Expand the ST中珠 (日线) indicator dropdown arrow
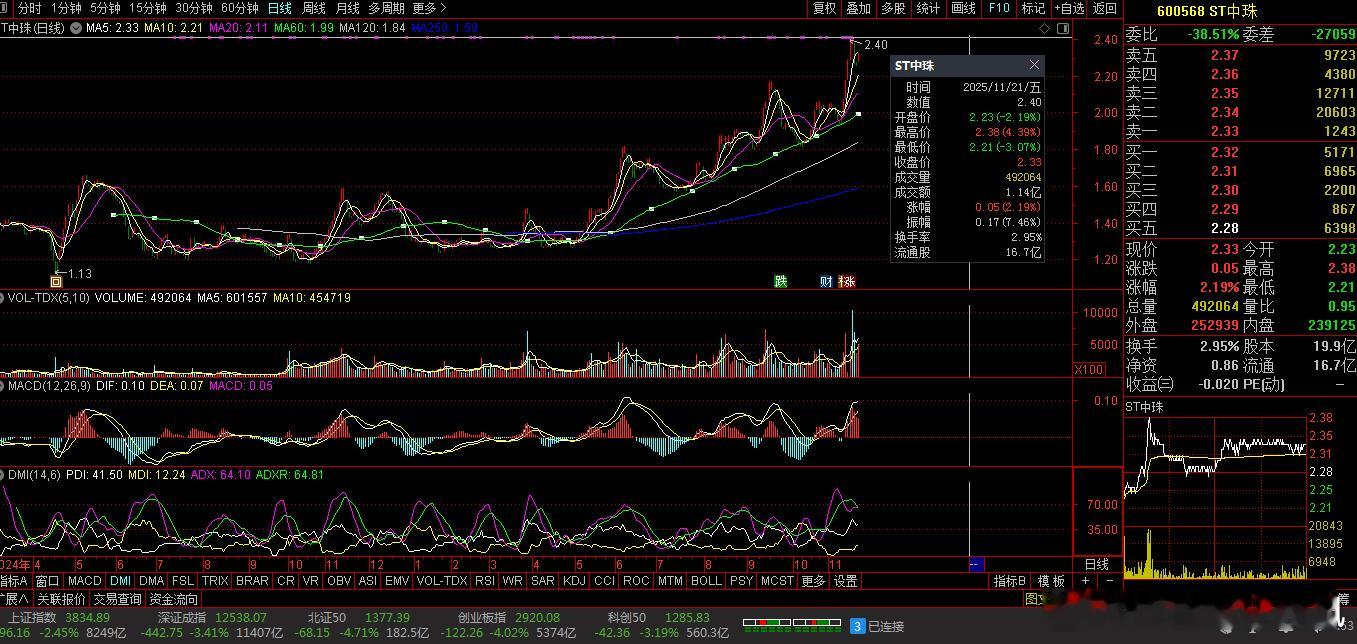The width and height of the screenshot is (1357, 644). pyautogui.click(x=74, y=28)
